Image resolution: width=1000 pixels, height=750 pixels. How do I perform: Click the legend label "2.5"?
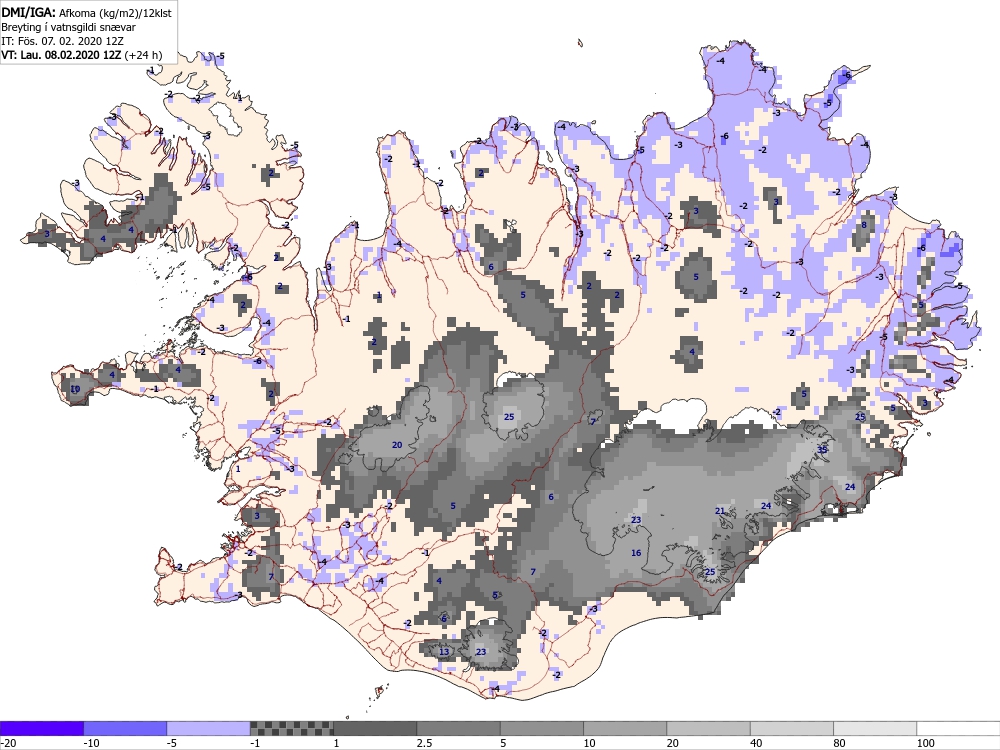click(x=424, y=743)
